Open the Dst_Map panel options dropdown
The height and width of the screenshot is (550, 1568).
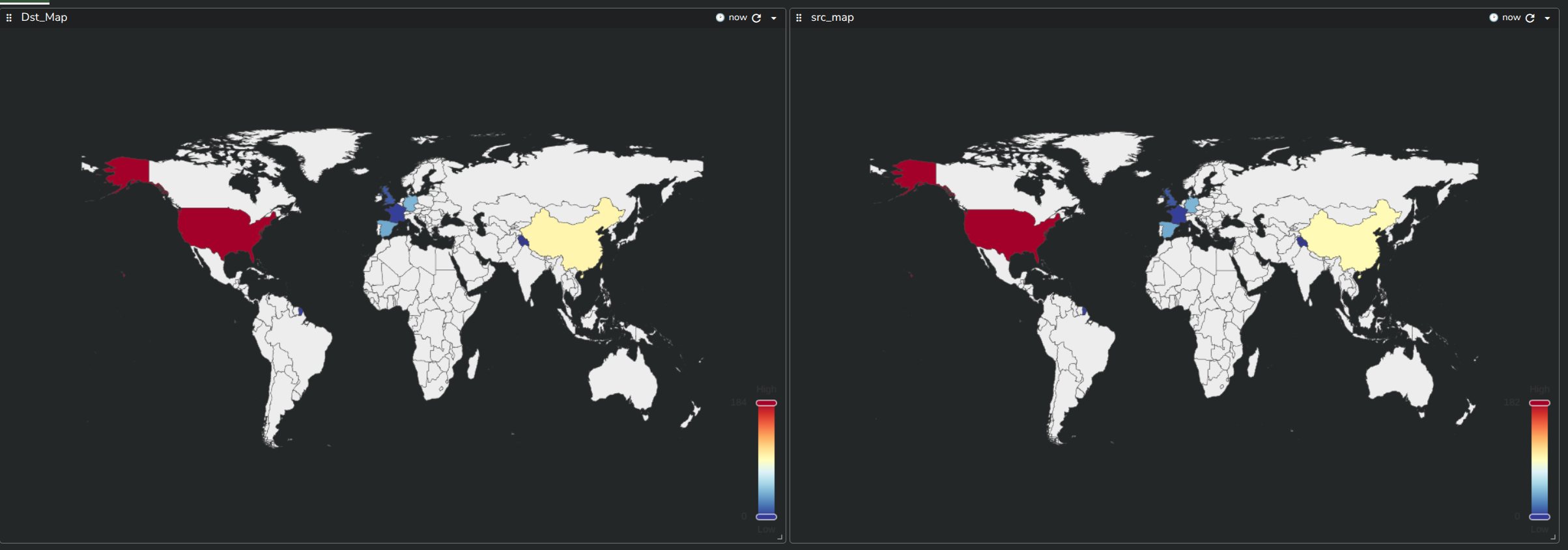pos(774,18)
